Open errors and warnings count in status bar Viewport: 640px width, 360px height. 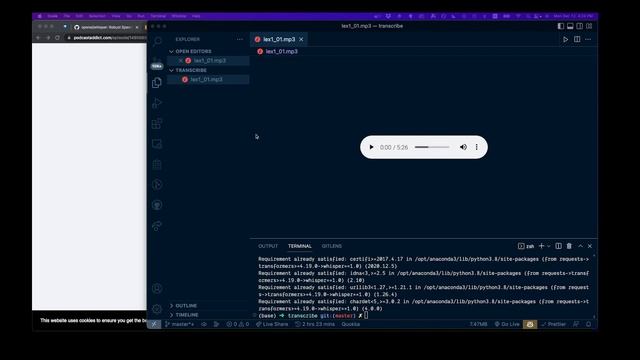pyautogui.click(x=238, y=324)
